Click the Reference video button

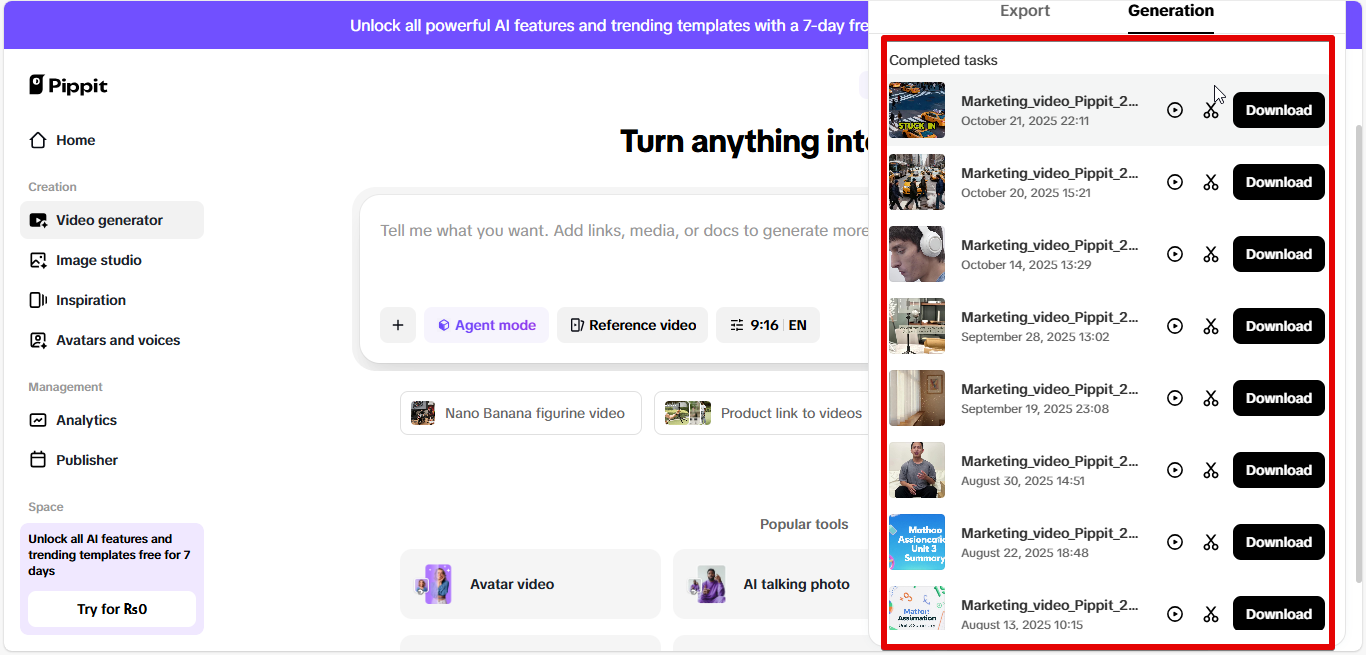(x=632, y=325)
